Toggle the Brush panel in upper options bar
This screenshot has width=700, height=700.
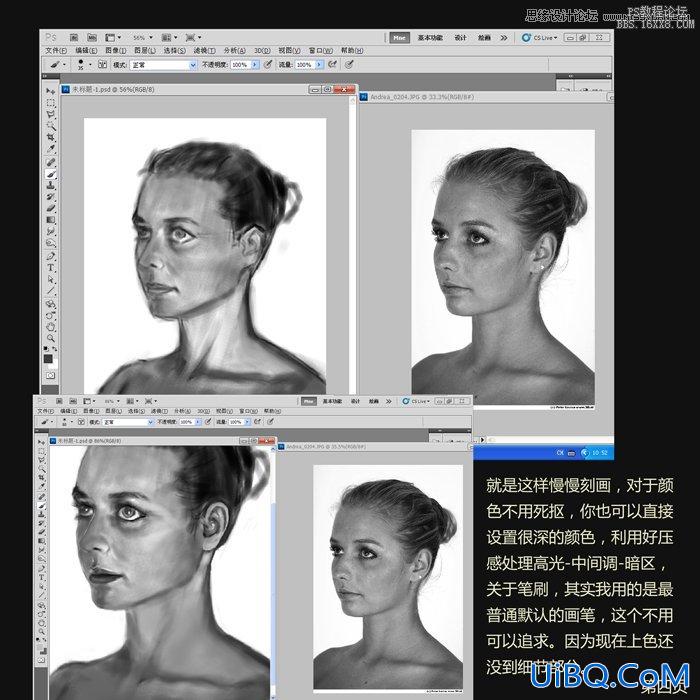pyautogui.click(x=102, y=65)
